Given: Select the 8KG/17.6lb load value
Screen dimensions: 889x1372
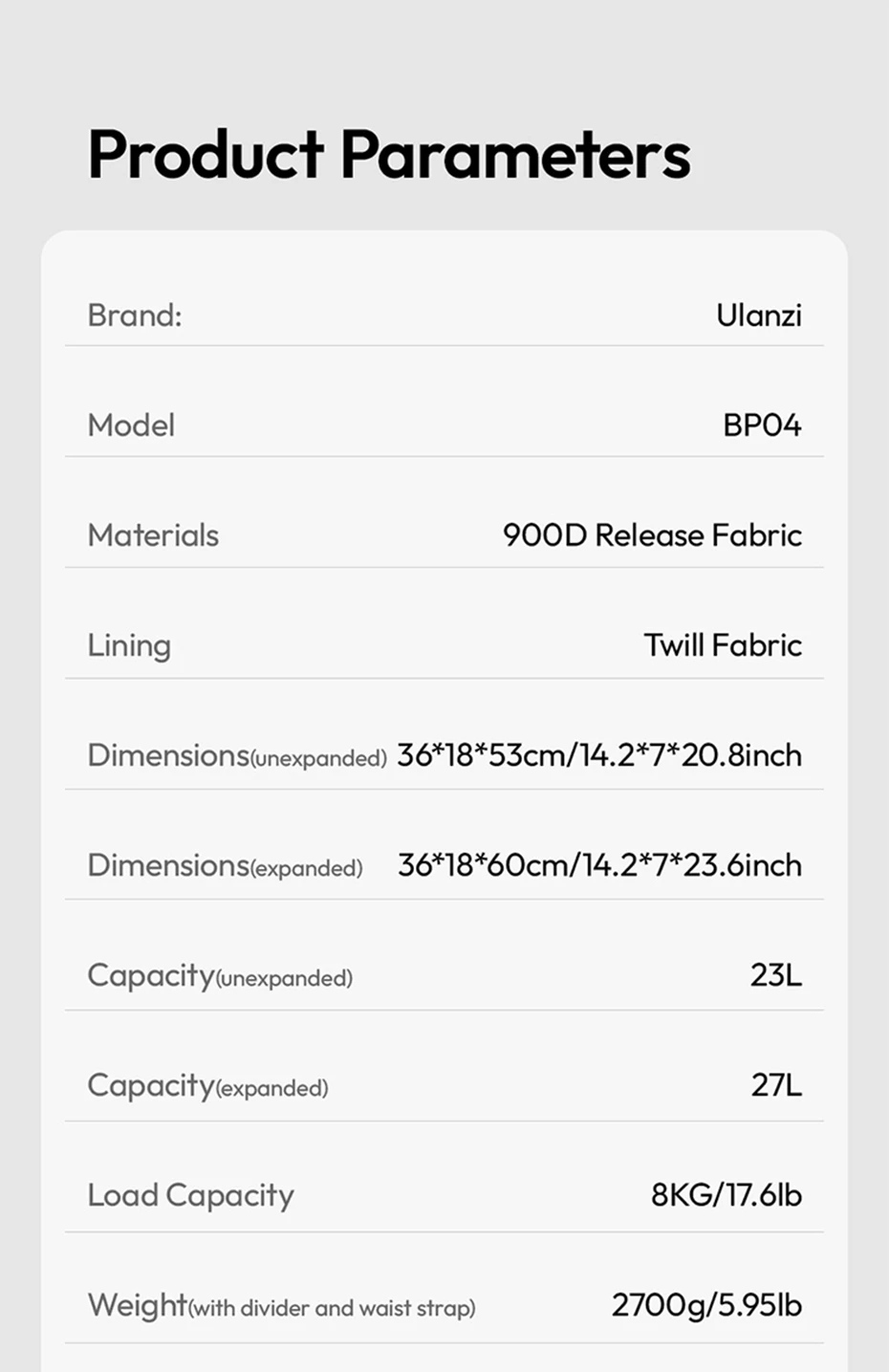Looking at the screenshot, I should 726,1195.
